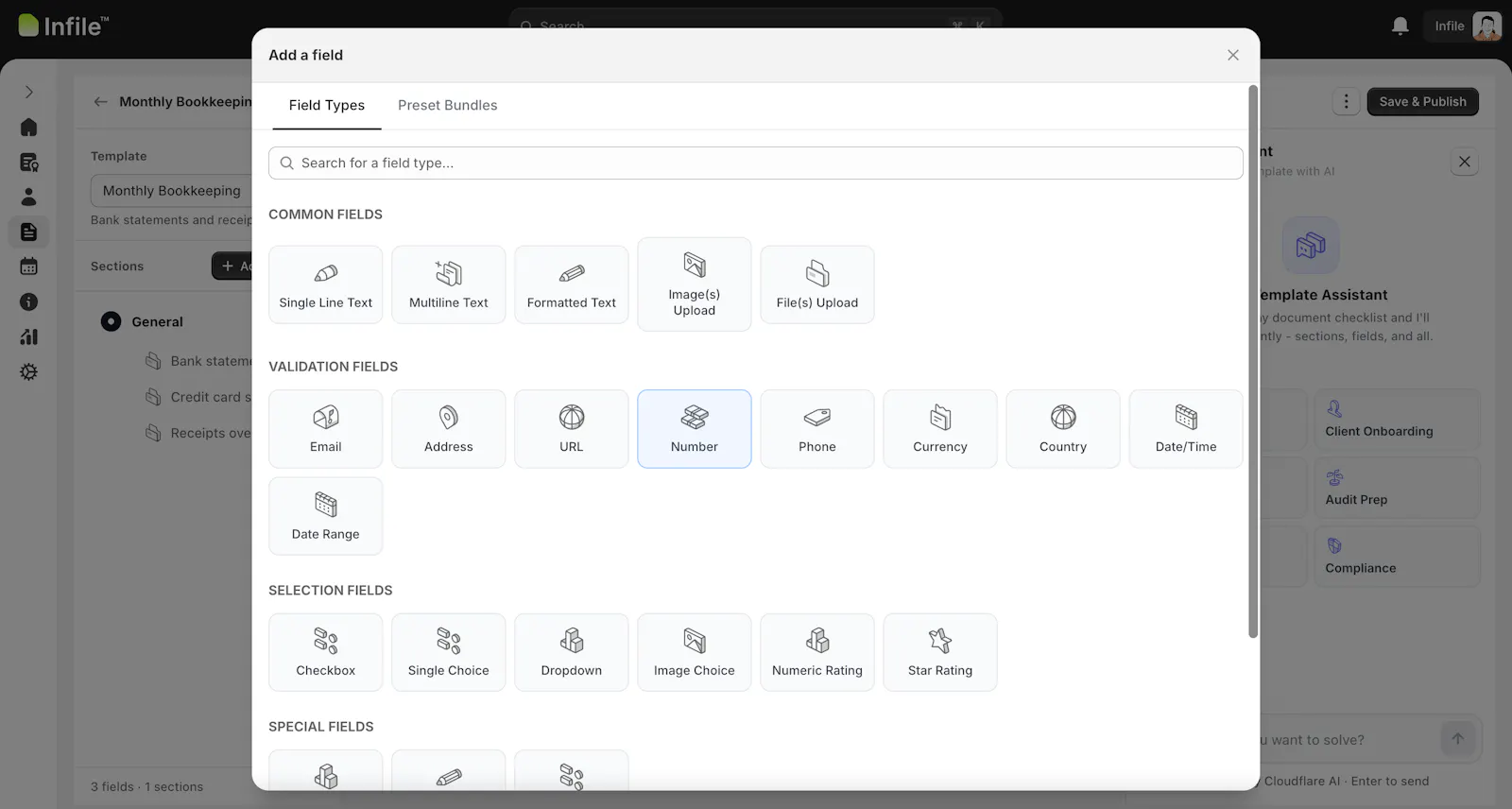Screen dimensions: 1512x809
Task: Choose the Audit Prep suggestion
Action: [1397, 488]
